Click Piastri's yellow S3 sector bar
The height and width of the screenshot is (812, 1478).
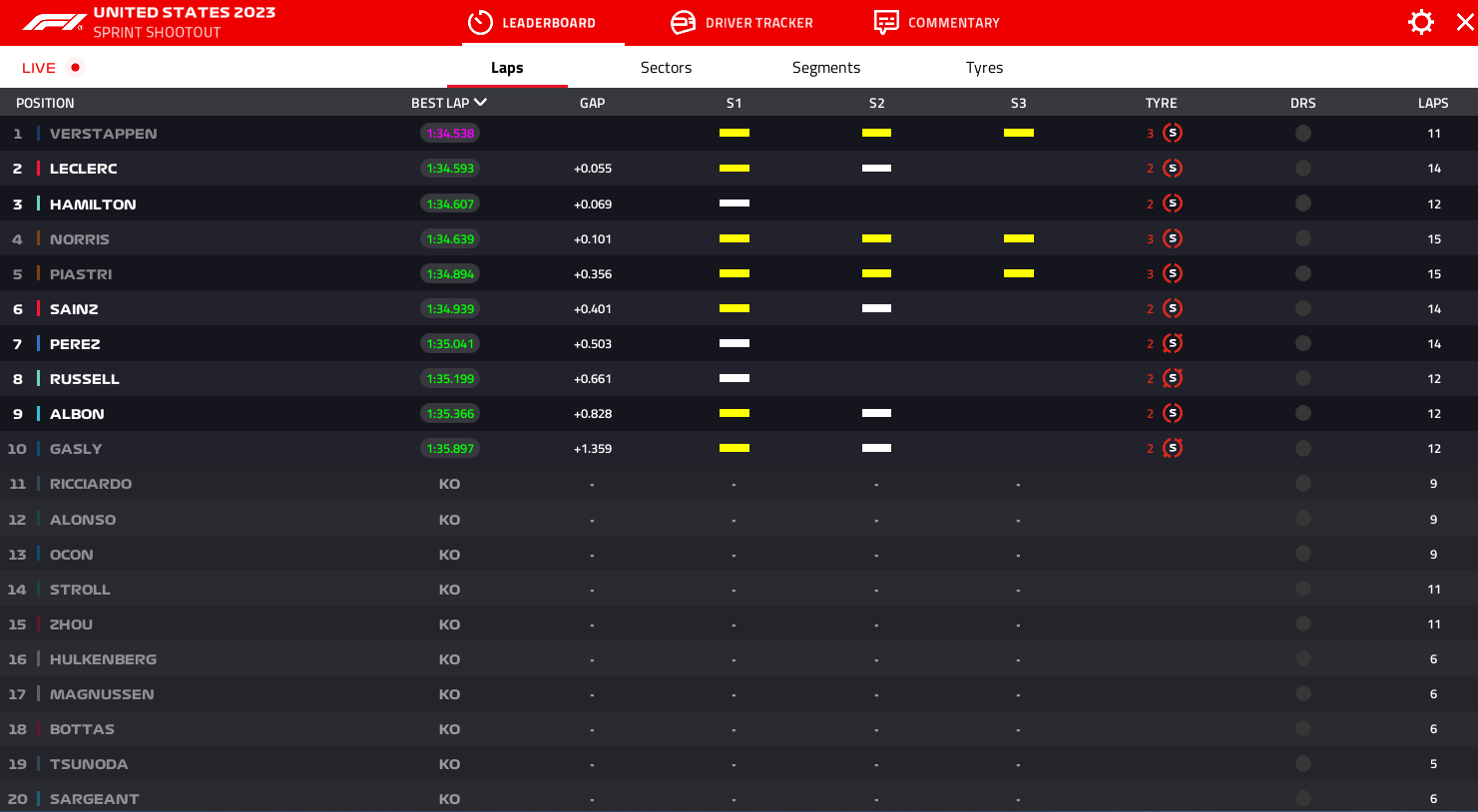1019,273
